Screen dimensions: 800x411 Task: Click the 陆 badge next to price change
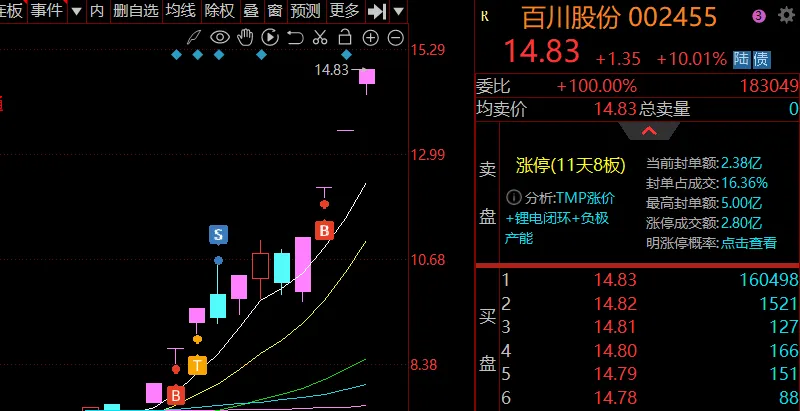click(x=741, y=59)
